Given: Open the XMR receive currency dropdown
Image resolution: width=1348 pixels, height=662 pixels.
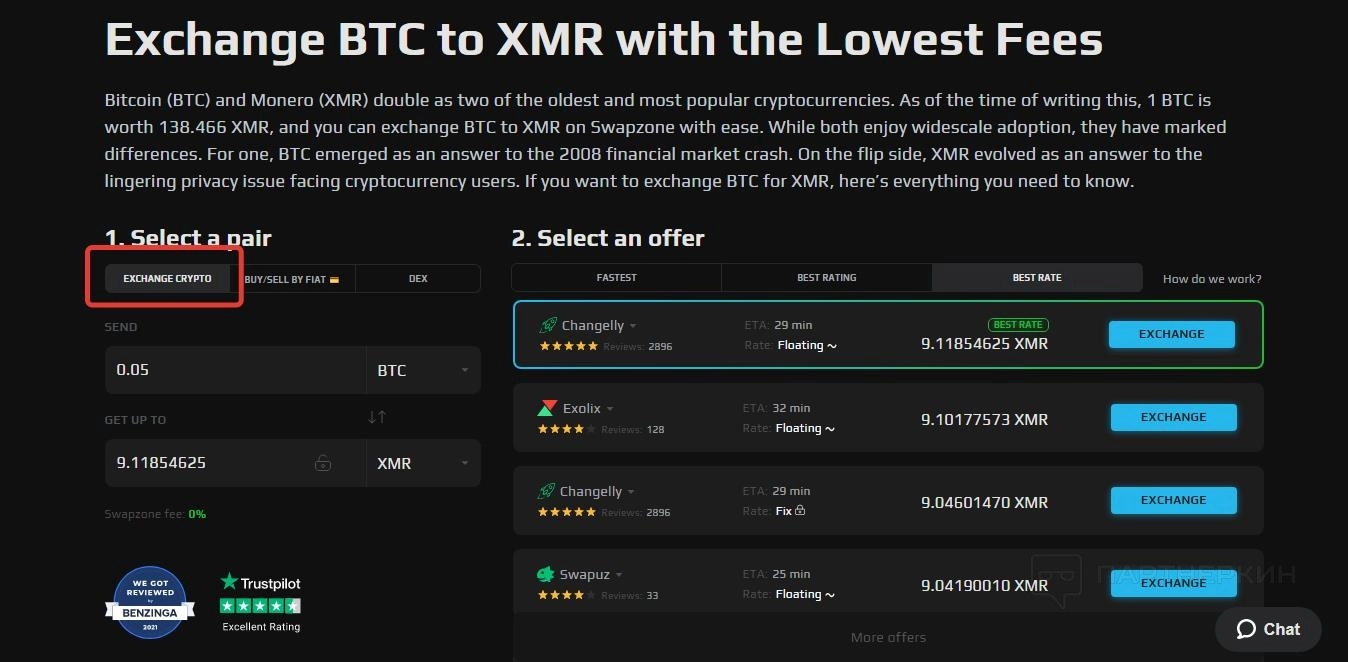Looking at the screenshot, I should click(x=422, y=464).
